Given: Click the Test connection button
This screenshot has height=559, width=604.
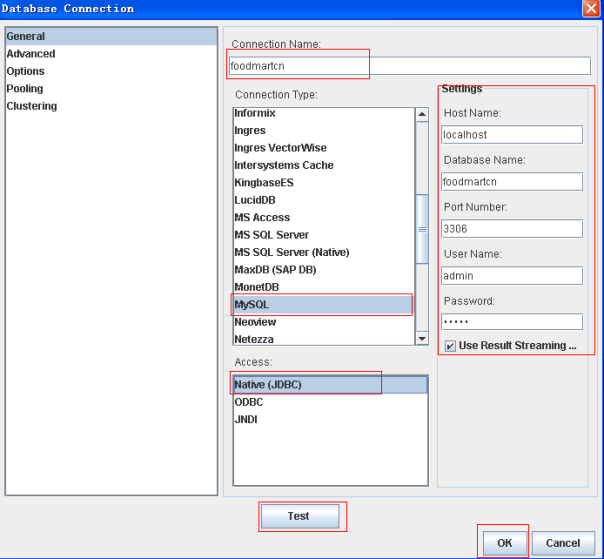Looking at the screenshot, I should point(300,516).
